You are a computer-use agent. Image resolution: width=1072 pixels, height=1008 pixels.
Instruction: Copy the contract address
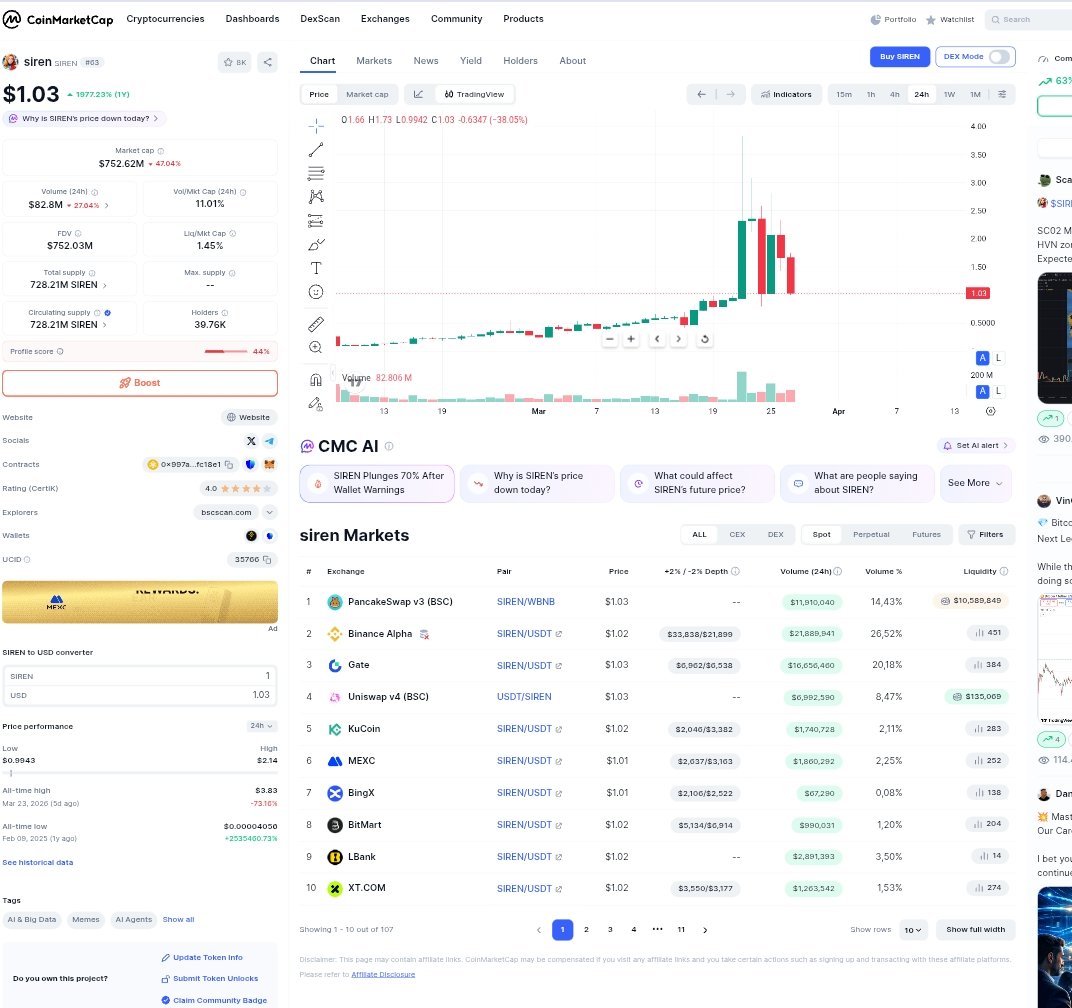pos(229,465)
